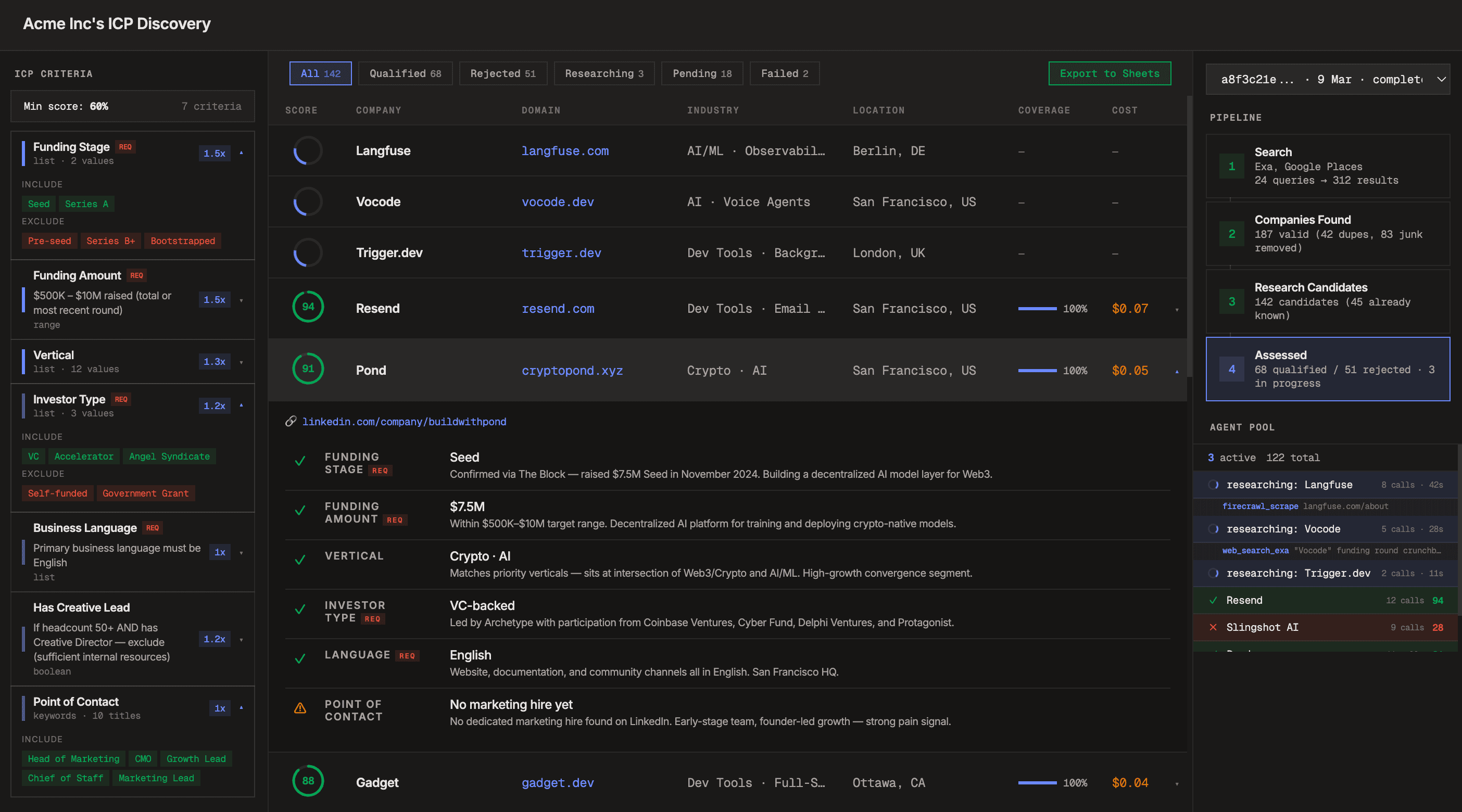Click the green score ring for Resend
Image resolution: width=1462 pixels, height=812 pixels.
308,307
